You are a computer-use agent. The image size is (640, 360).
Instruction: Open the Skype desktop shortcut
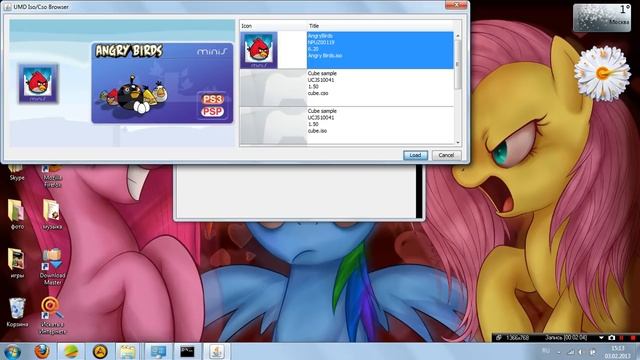(17, 173)
